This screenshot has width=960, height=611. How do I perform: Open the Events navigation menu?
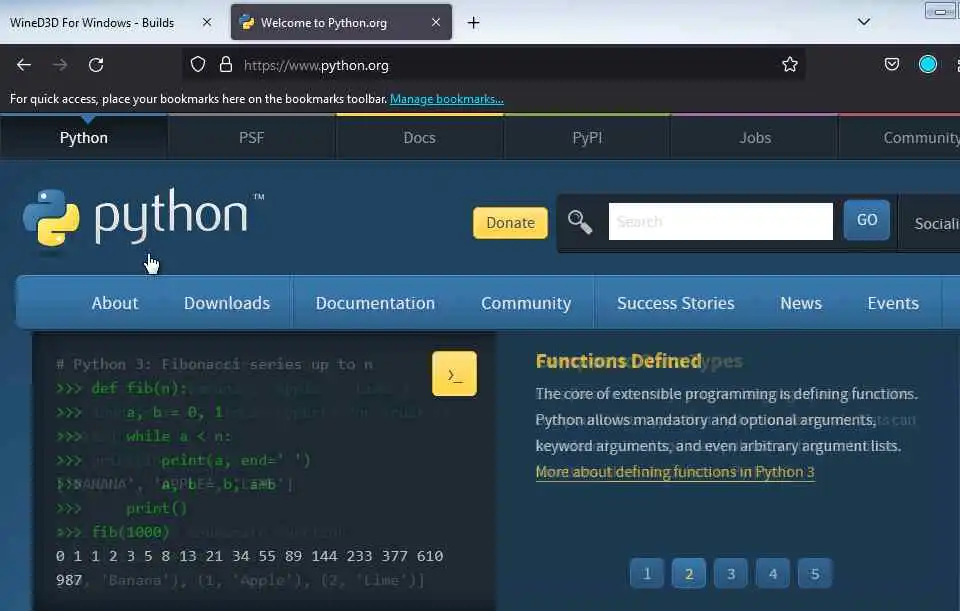click(893, 303)
